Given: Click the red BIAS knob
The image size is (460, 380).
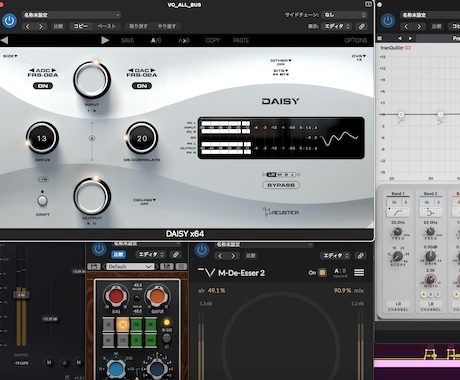Looking at the screenshot, I should pos(115,296).
